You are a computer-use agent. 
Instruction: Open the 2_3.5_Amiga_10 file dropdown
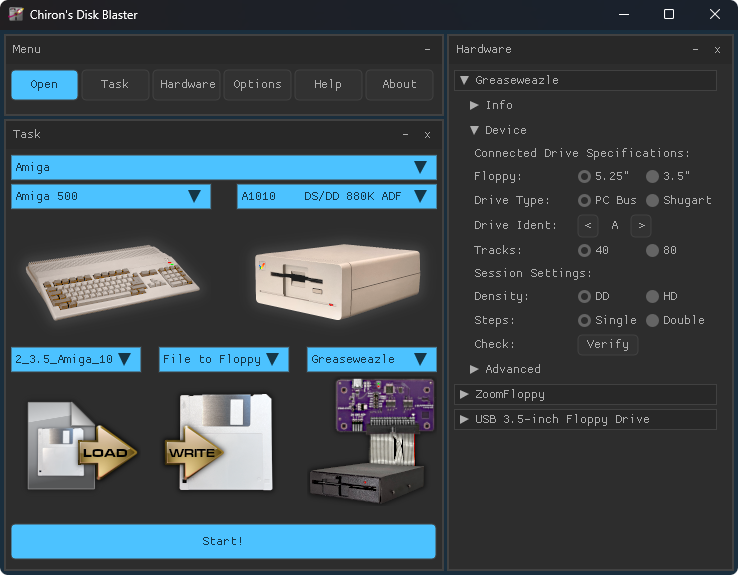pos(76,359)
